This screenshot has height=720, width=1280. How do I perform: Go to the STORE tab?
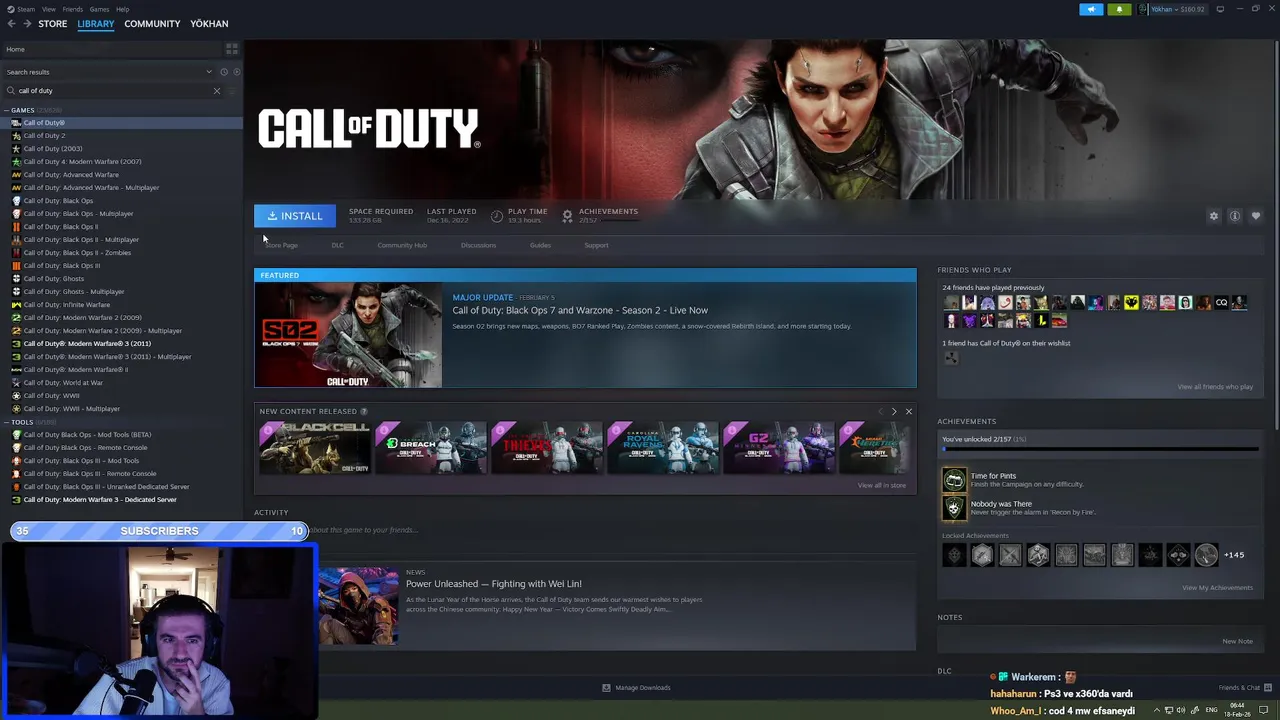click(53, 24)
